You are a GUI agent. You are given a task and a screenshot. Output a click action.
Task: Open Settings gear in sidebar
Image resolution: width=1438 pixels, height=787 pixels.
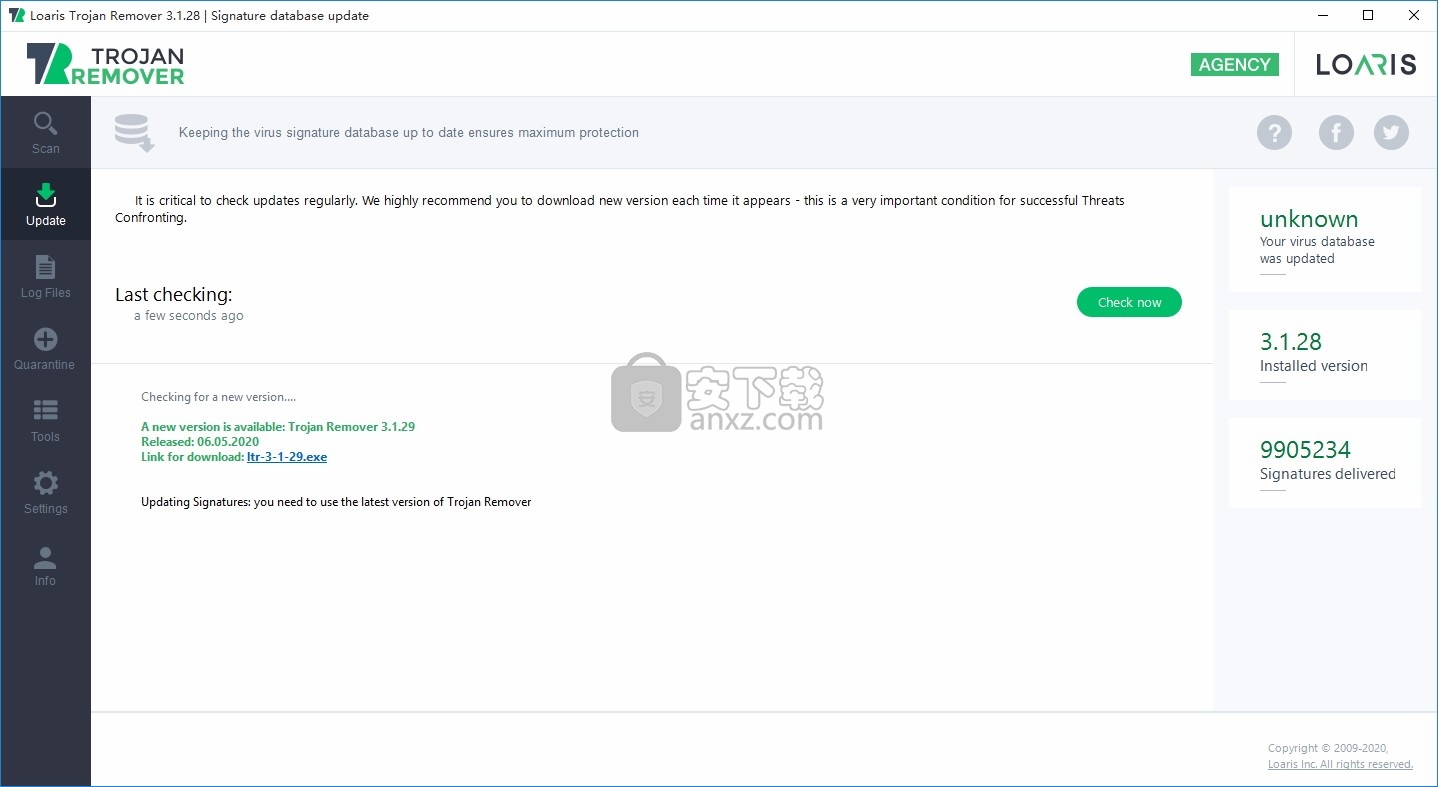(x=45, y=493)
